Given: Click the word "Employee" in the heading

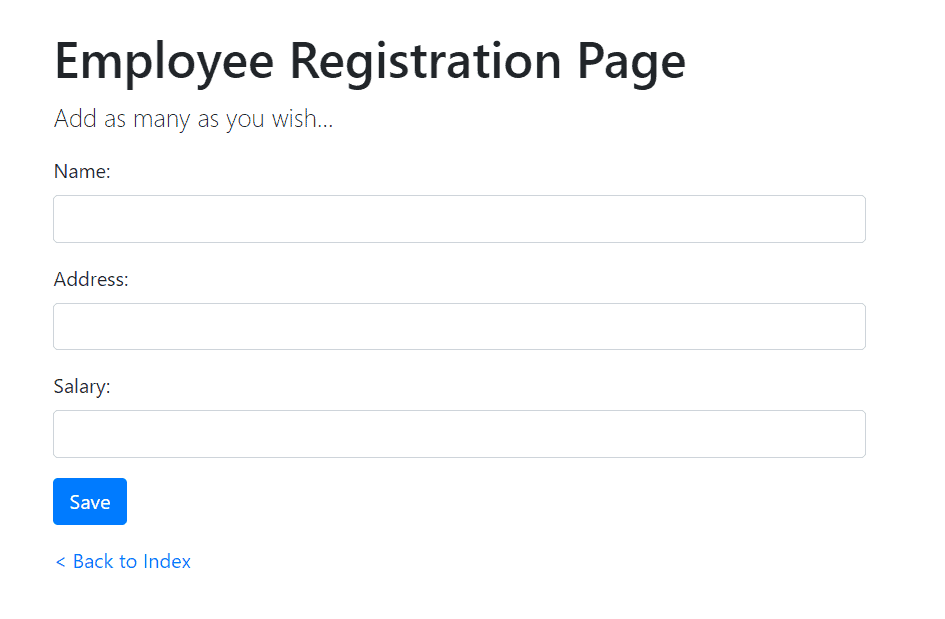Looking at the screenshot, I should (164, 61).
